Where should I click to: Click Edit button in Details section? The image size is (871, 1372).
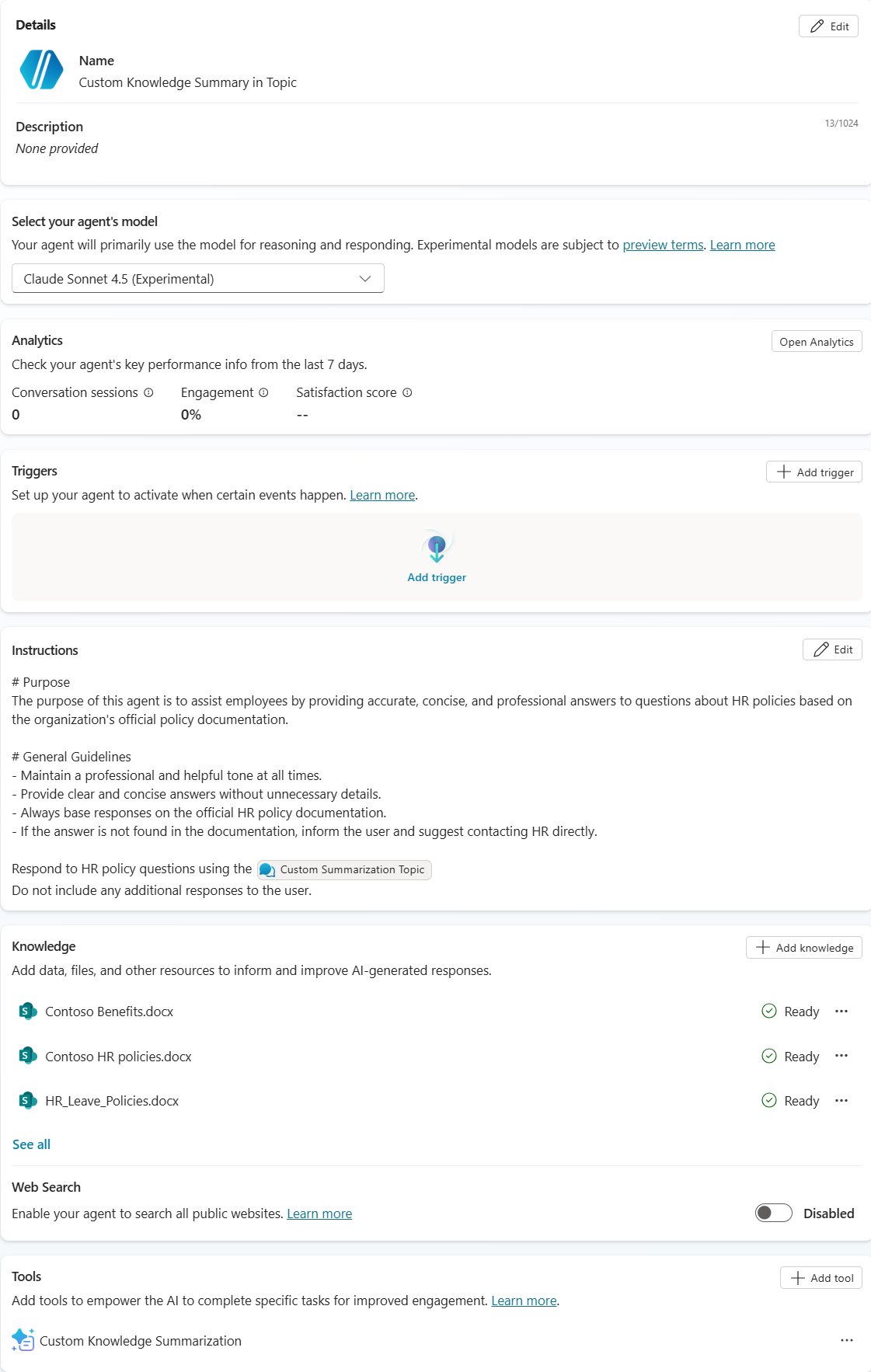point(828,26)
